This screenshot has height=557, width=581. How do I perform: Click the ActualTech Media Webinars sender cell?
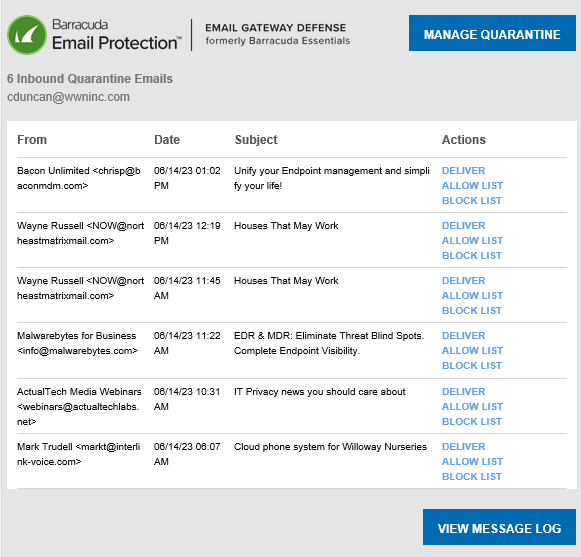pos(79,407)
